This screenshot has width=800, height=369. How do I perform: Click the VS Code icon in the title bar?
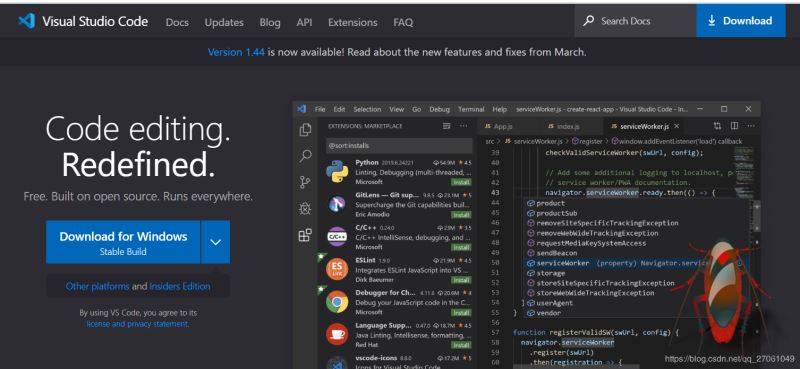click(x=302, y=109)
